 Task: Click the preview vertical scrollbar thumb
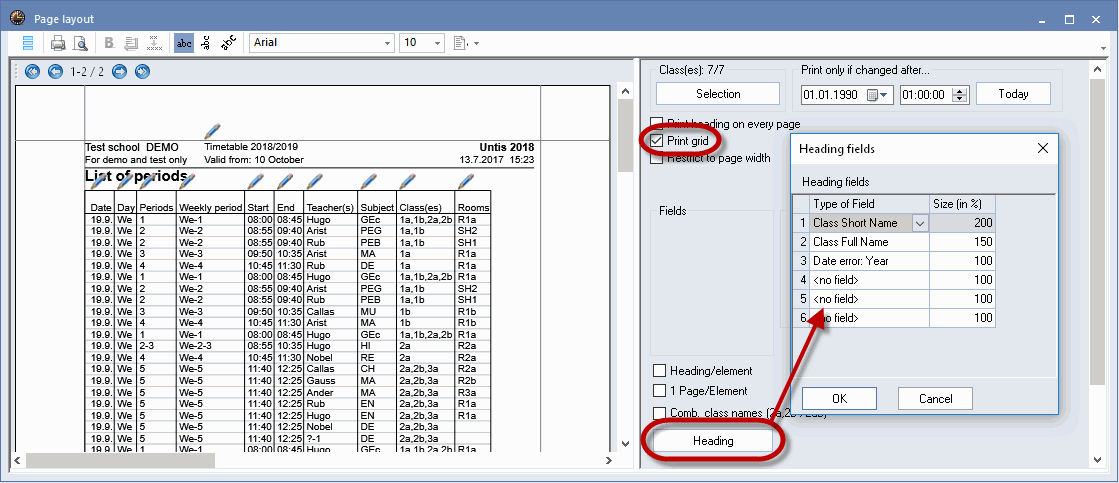[x=625, y=136]
